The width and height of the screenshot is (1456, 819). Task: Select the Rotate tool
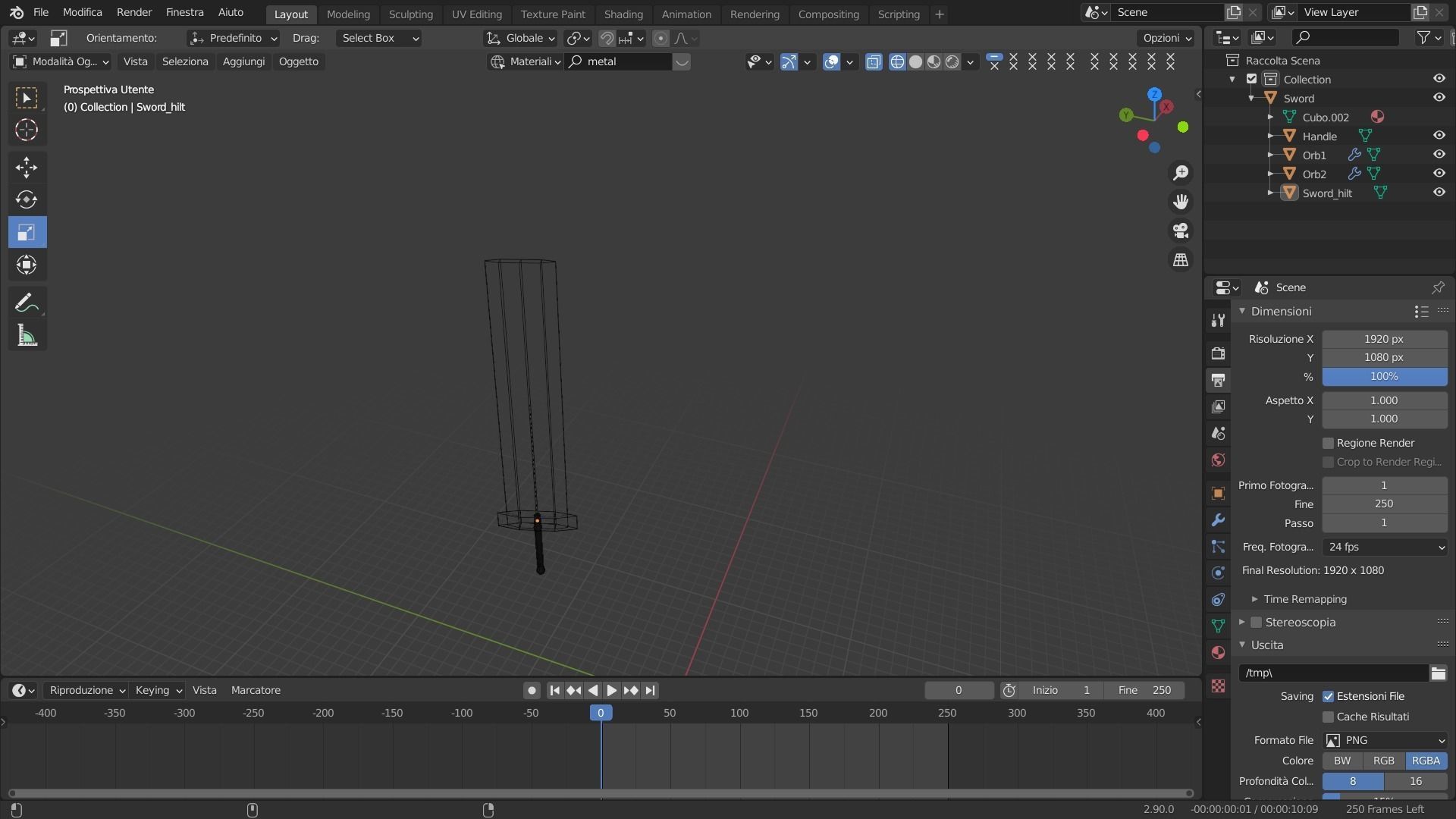27,199
